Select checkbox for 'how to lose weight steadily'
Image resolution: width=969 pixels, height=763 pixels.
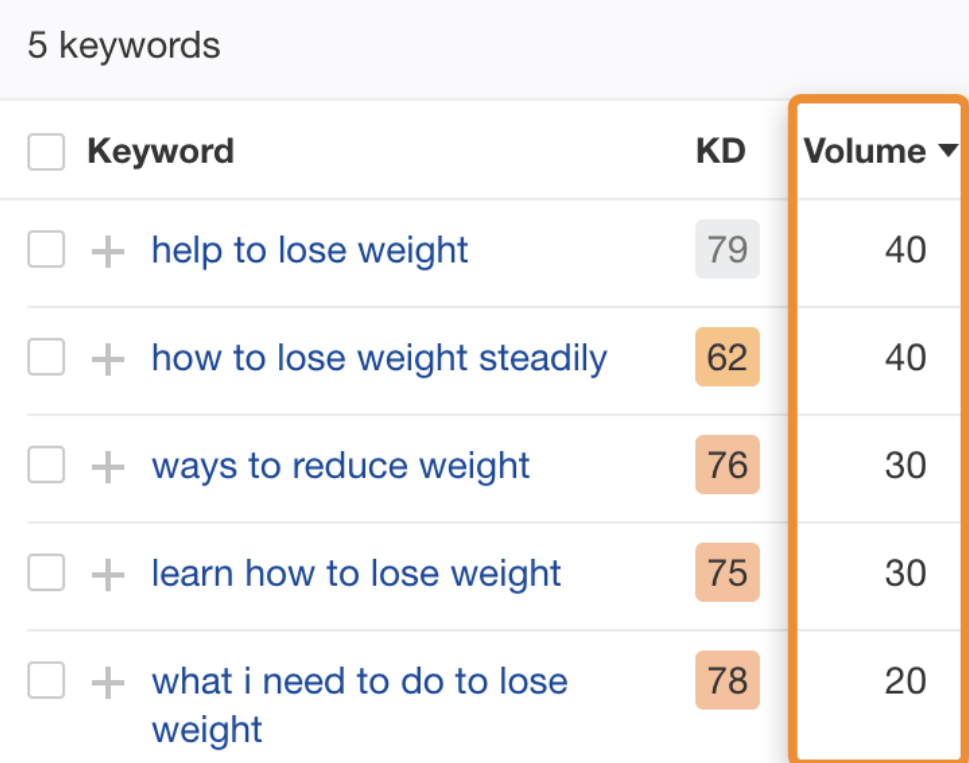[x=46, y=356]
